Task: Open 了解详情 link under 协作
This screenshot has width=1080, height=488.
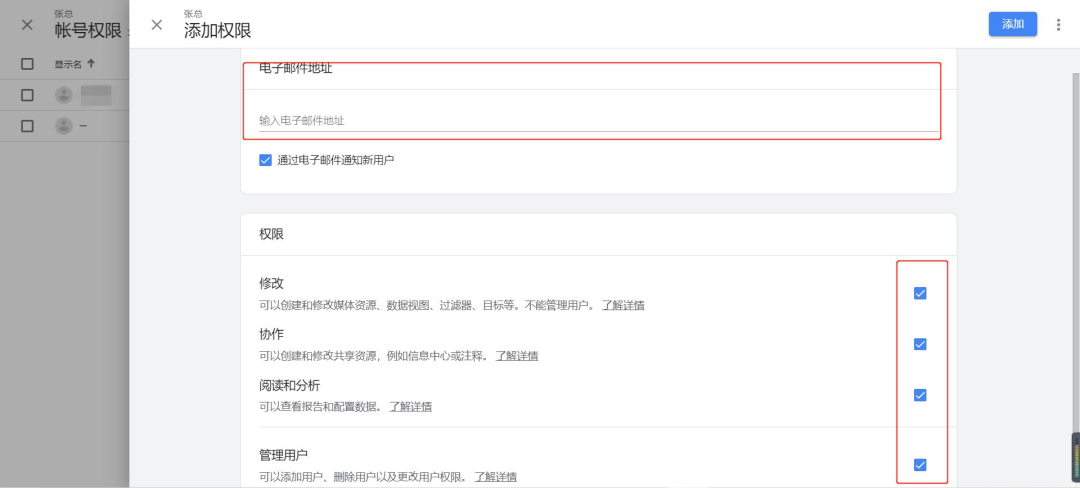Action: click(517, 356)
